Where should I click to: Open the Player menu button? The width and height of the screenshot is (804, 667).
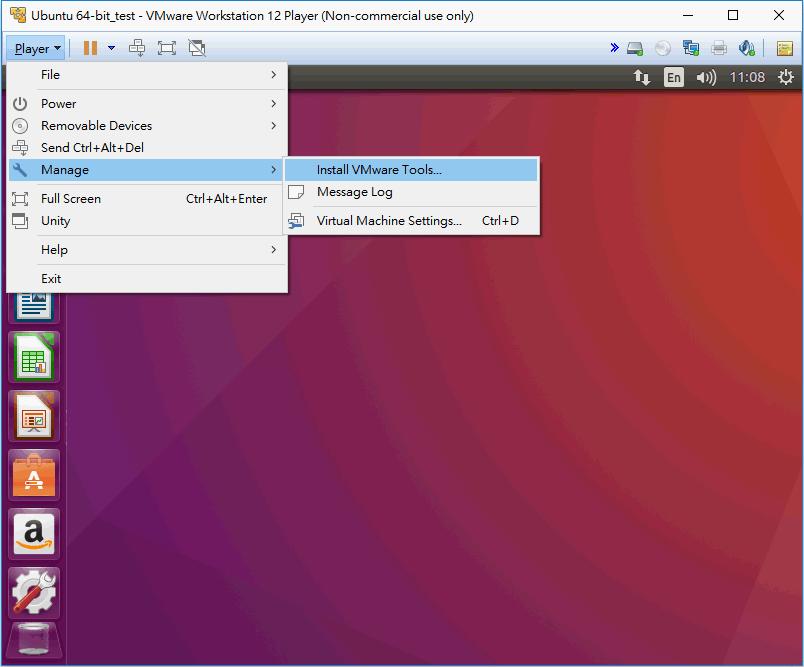(36, 49)
